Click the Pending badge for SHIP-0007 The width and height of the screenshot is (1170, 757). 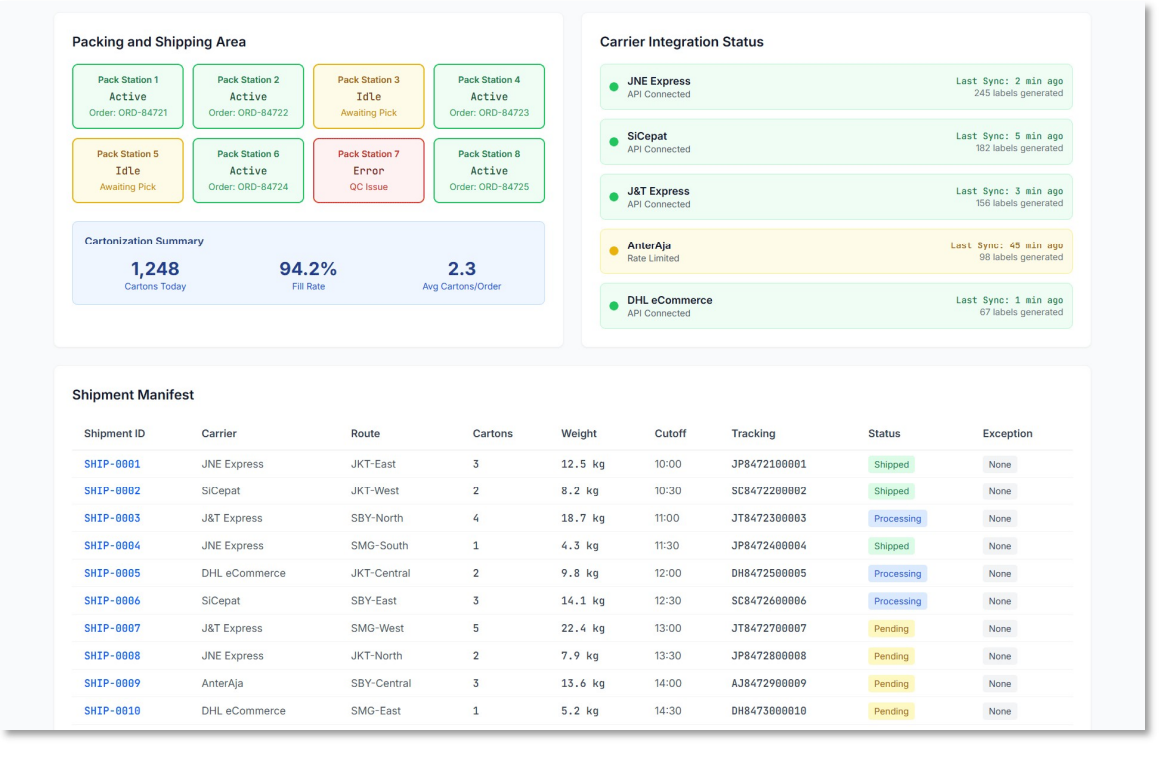pos(890,629)
